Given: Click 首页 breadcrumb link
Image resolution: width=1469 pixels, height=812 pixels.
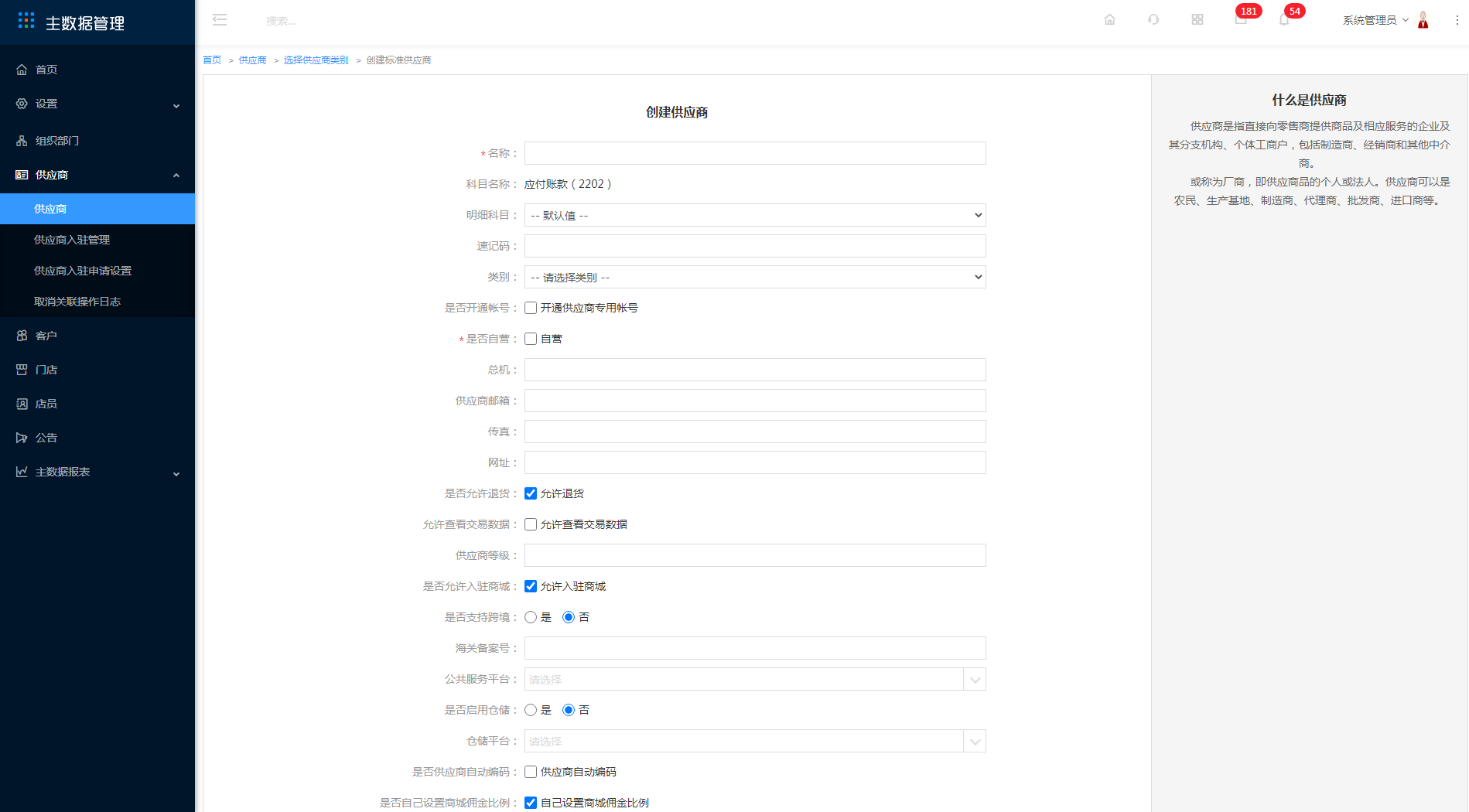Looking at the screenshot, I should coord(212,60).
